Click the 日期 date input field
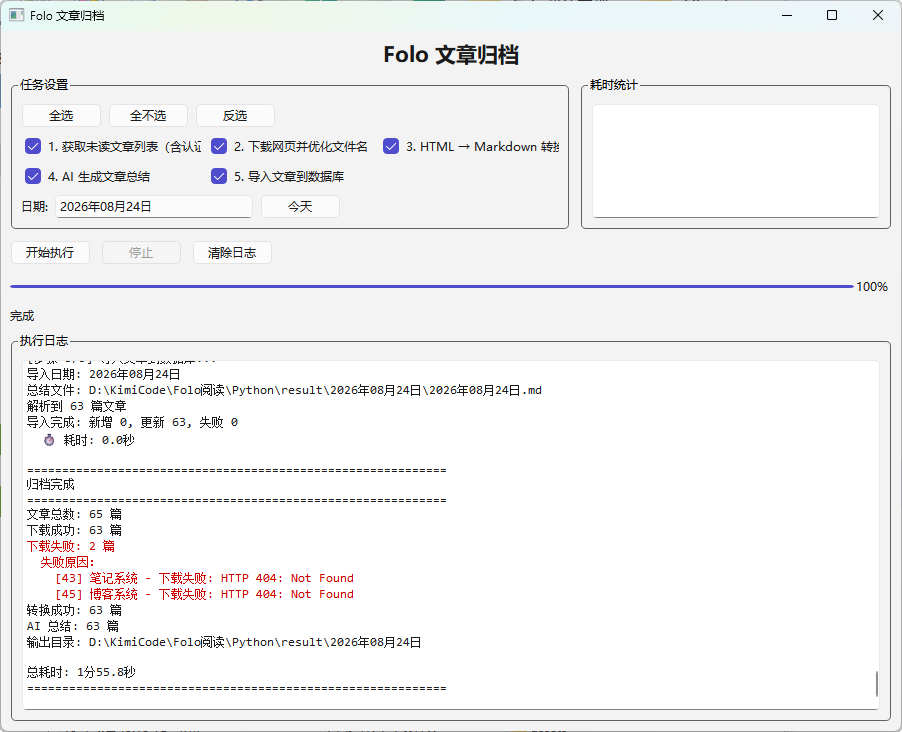Image resolution: width=902 pixels, height=732 pixels. tap(154, 207)
